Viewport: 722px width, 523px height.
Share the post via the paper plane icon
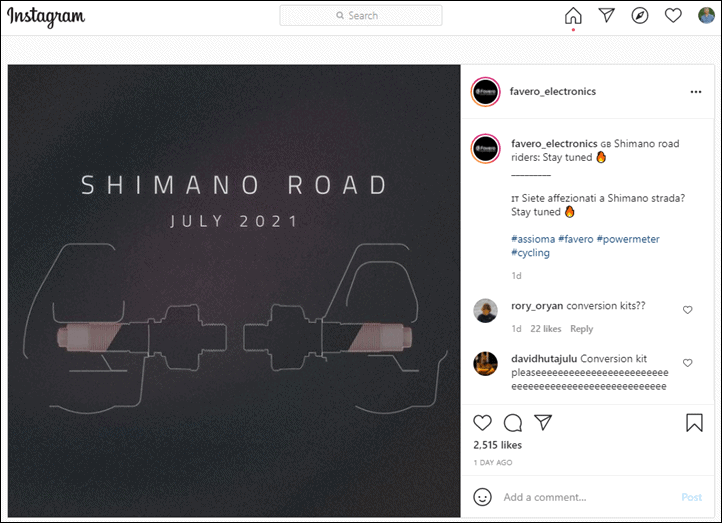543,422
